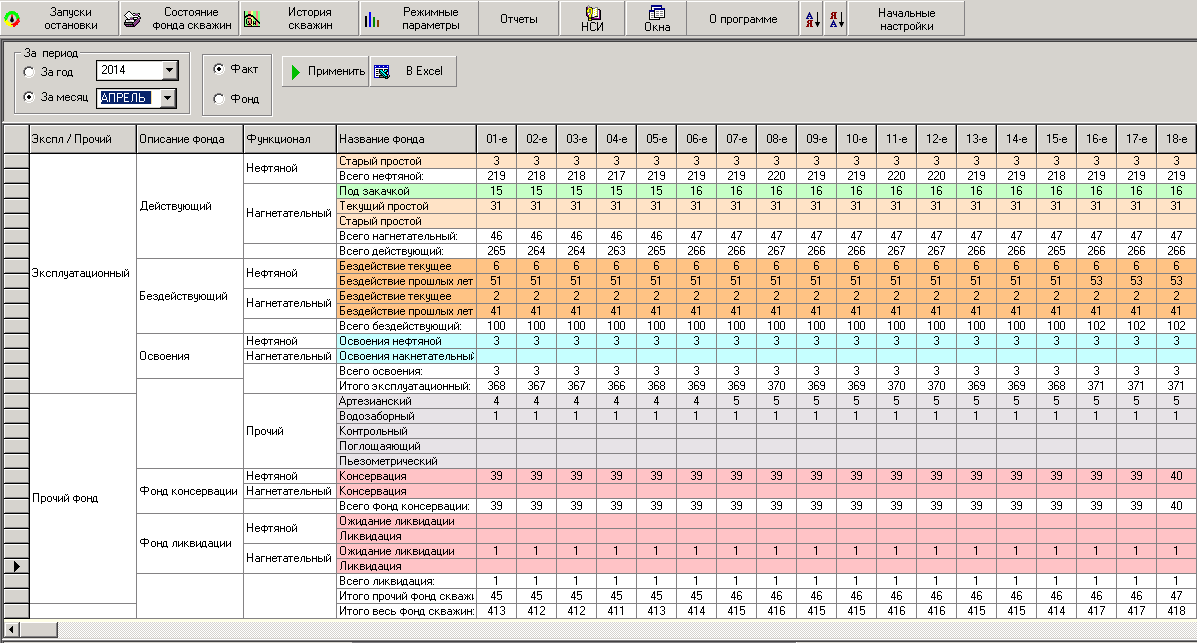Export the table with В Excel
The width and height of the screenshot is (1199, 643).
pyautogui.click(x=413, y=71)
